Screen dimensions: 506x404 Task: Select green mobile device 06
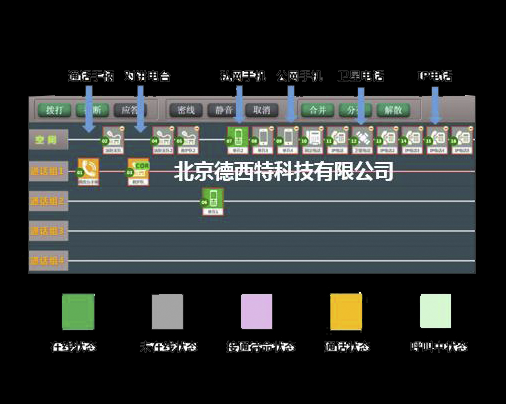213,202
